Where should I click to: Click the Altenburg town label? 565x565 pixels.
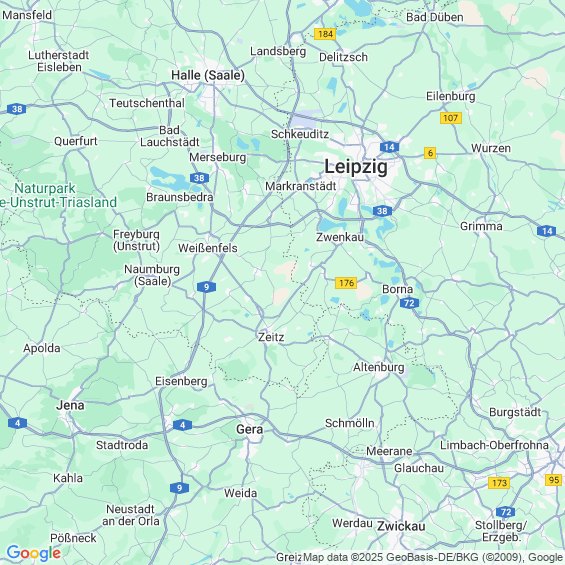pyautogui.click(x=379, y=367)
